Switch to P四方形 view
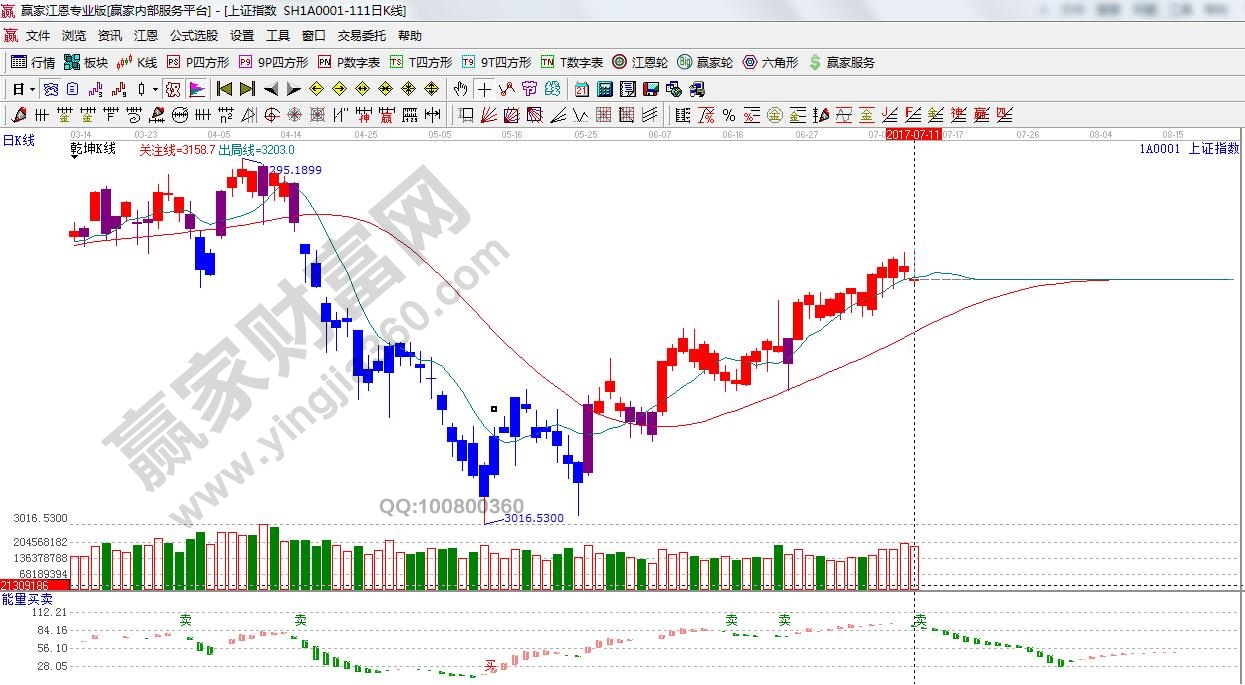1245x685 pixels. (197, 62)
